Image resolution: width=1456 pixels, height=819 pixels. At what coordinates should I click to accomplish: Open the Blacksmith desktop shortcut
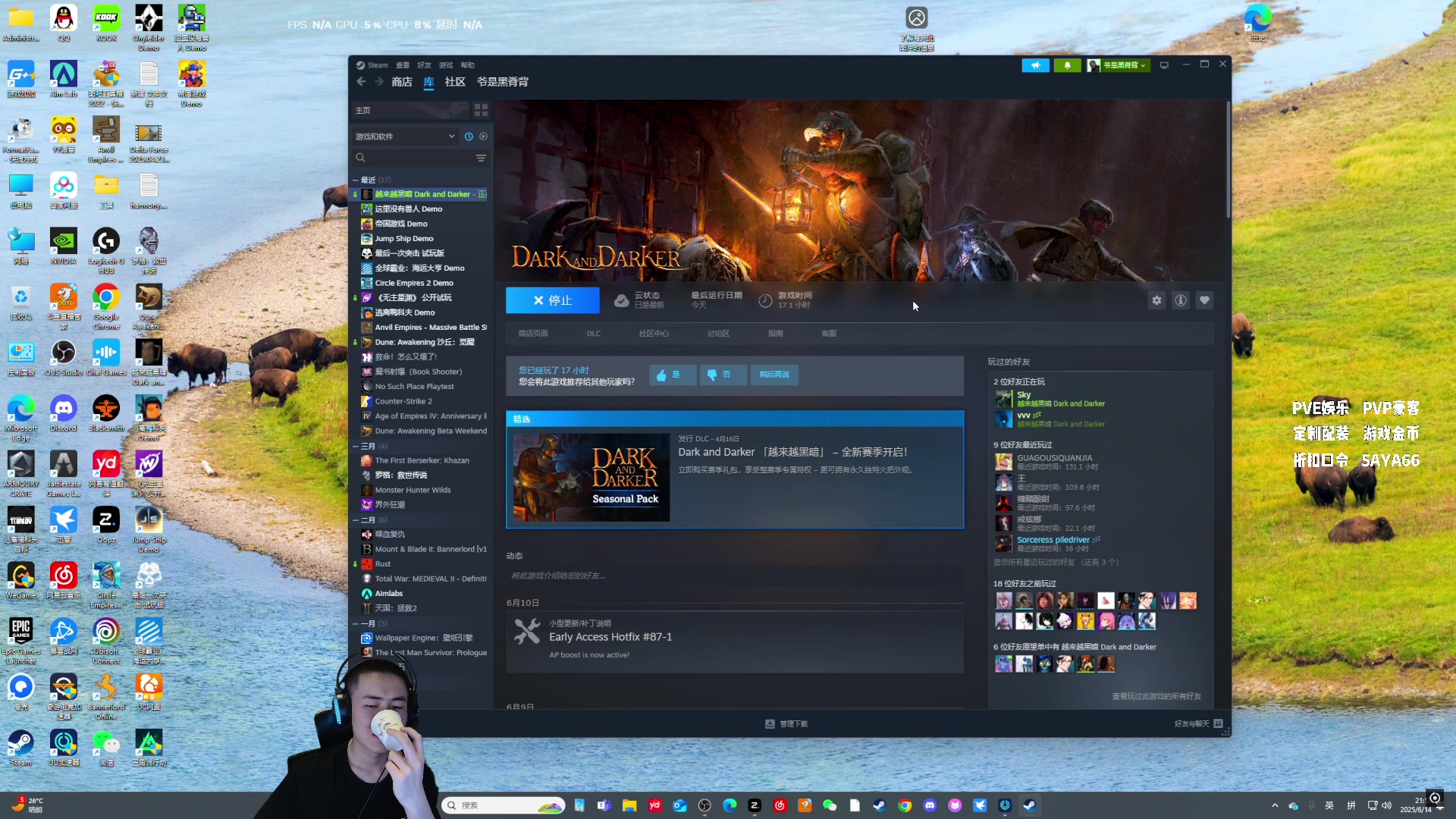[106, 413]
